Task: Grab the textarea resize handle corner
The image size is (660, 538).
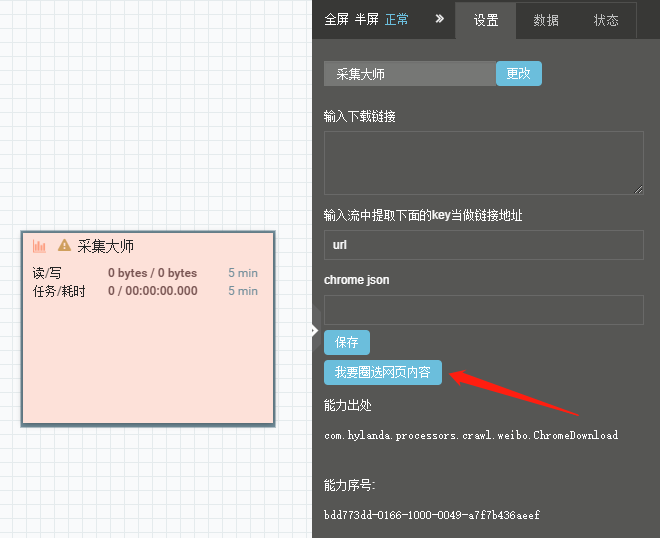Action: tap(639, 189)
